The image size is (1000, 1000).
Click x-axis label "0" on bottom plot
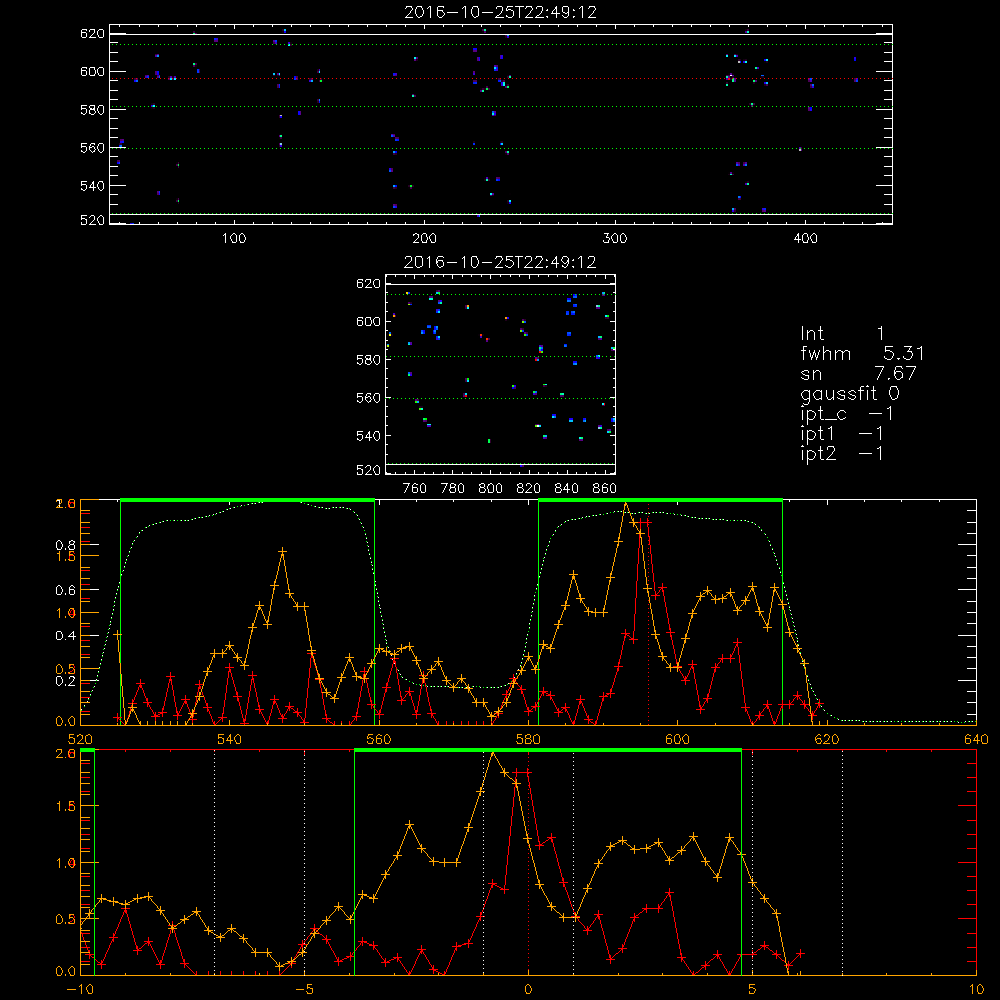pyautogui.click(x=528, y=990)
